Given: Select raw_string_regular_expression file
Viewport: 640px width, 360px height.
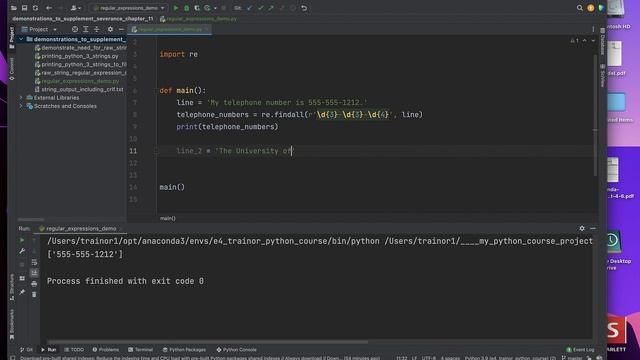Looking at the screenshot, I should click(x=81, y=73).
